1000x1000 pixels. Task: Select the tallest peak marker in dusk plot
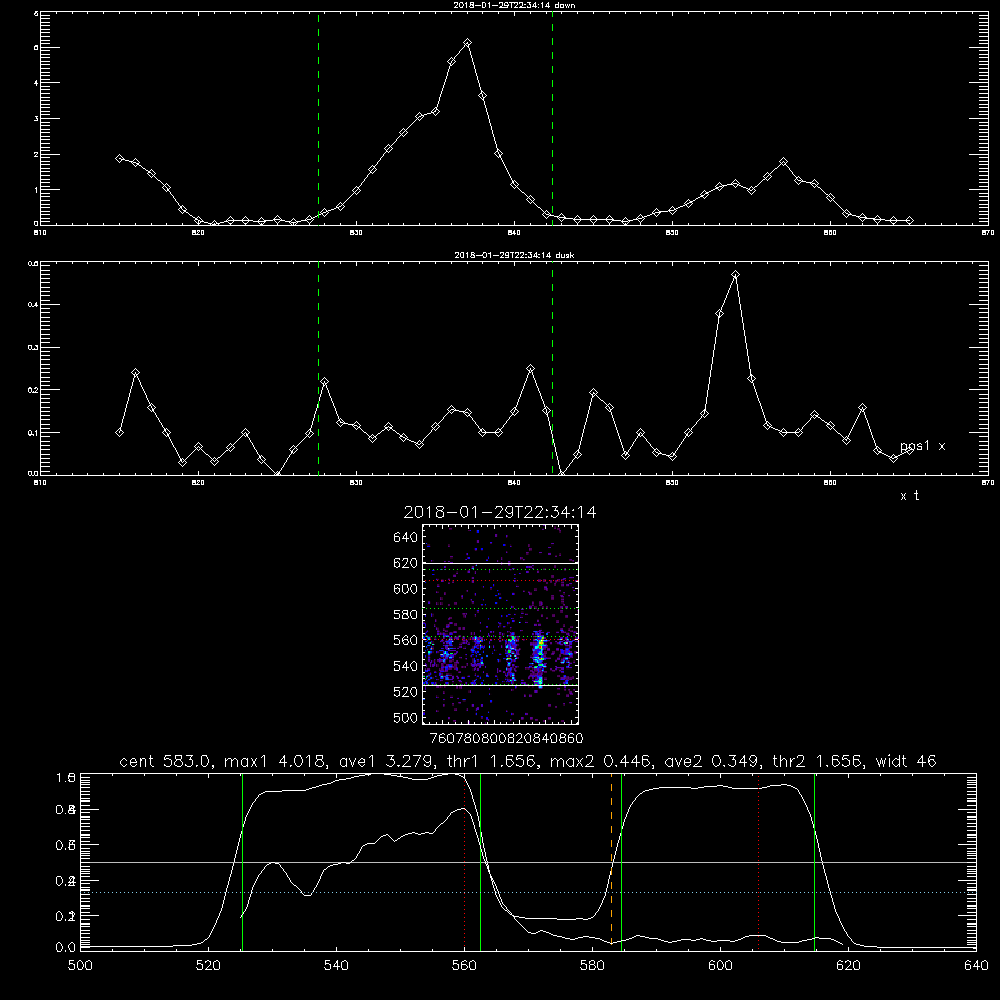(735, 275)
